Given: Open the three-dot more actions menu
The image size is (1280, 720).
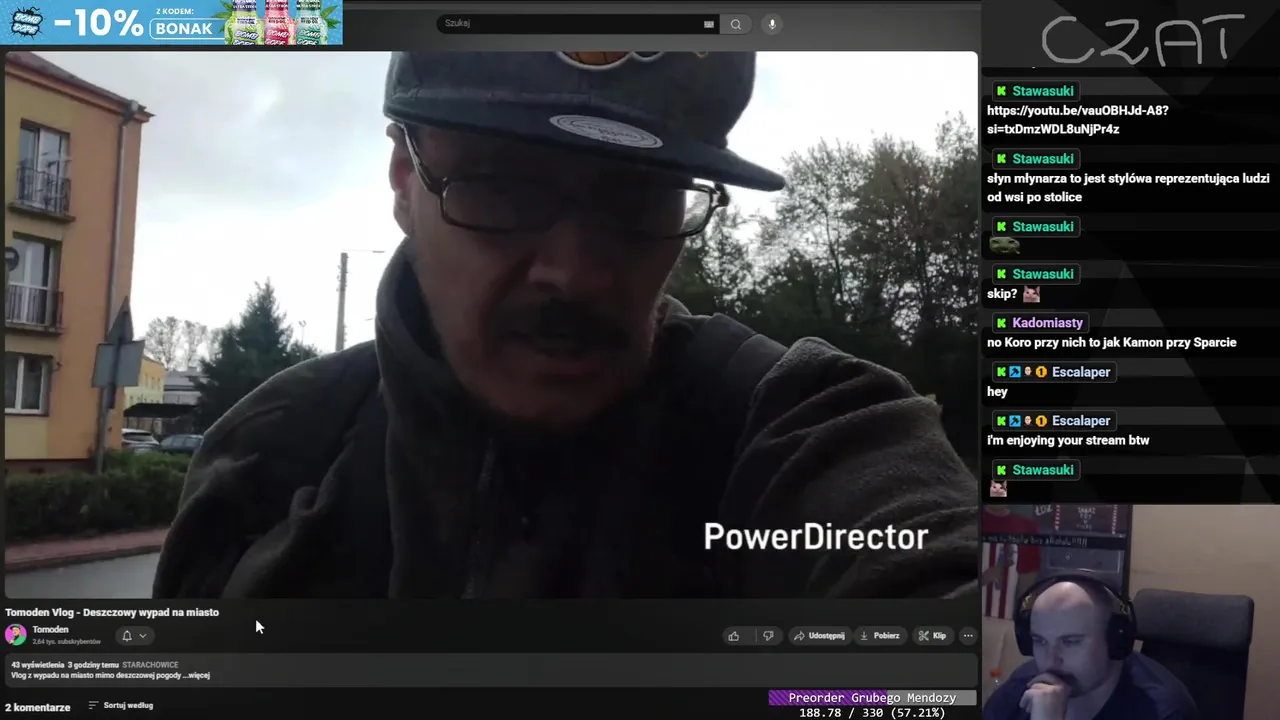Looking at the screenshot, I should (x=967, y=636).
